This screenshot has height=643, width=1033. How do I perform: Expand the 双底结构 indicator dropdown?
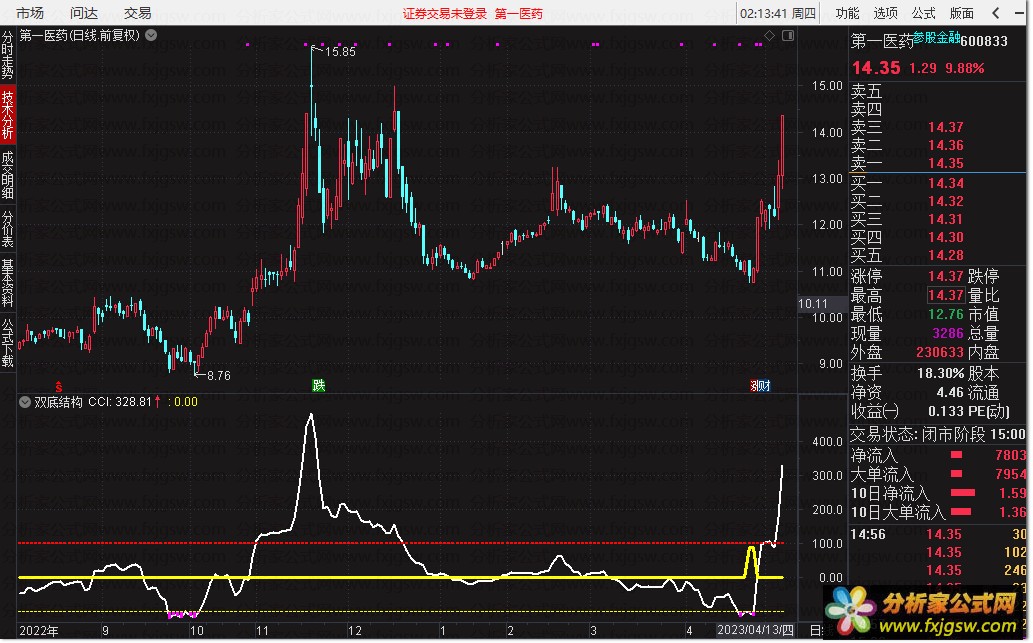coord(25,402)
